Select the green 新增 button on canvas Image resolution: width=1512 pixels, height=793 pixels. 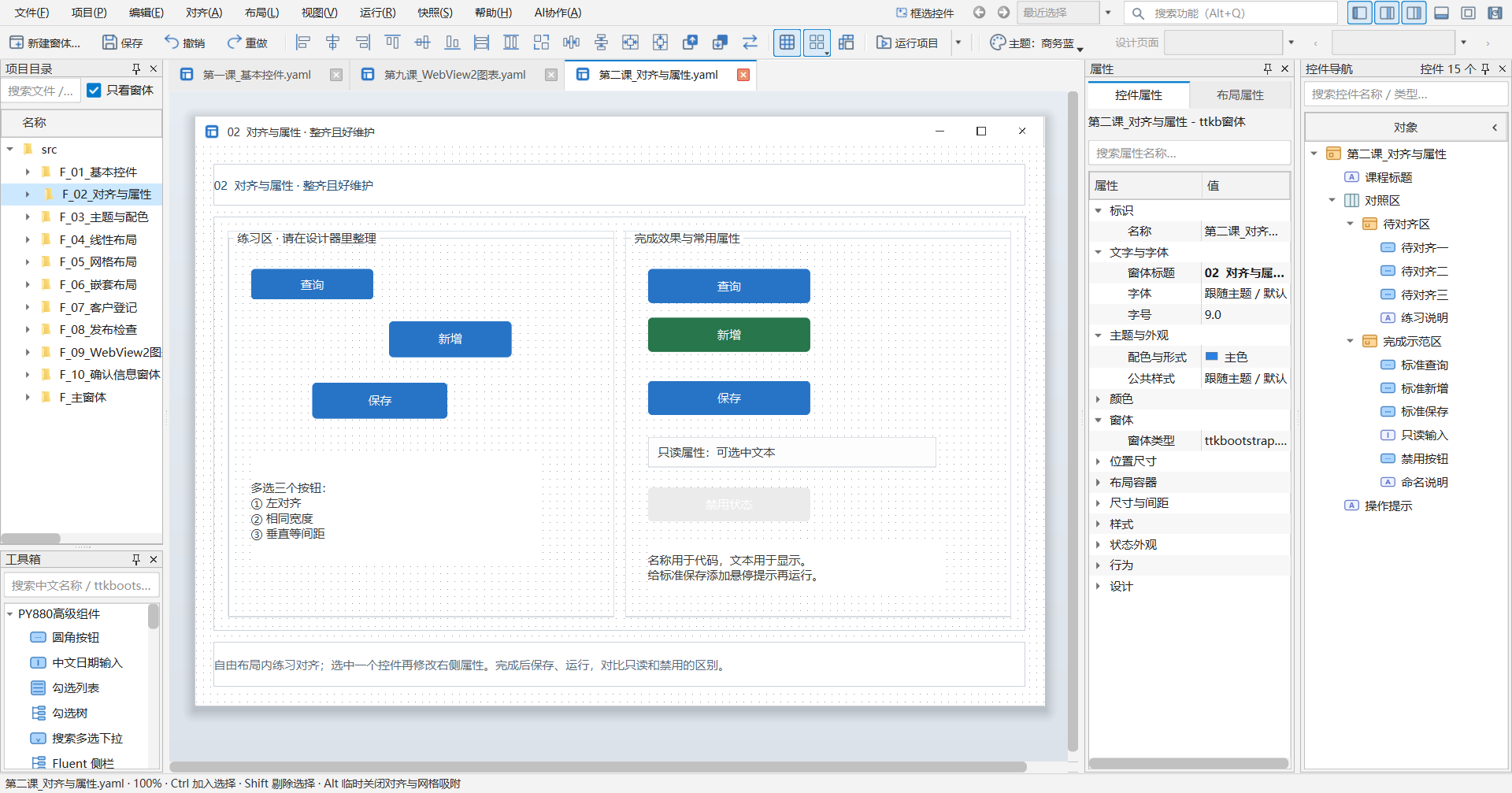click(728, 335)
